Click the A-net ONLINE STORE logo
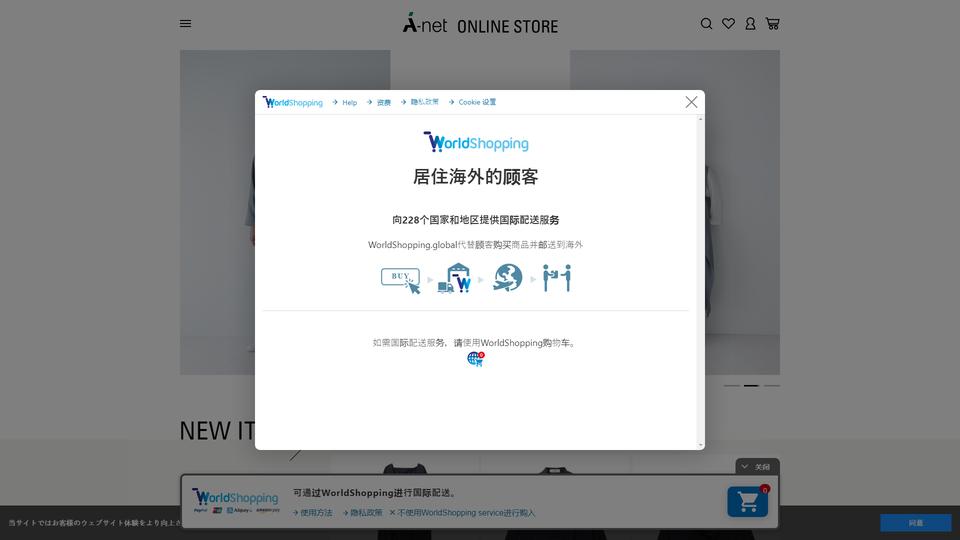Screen dimensions: 960x540 click(480, 24)
